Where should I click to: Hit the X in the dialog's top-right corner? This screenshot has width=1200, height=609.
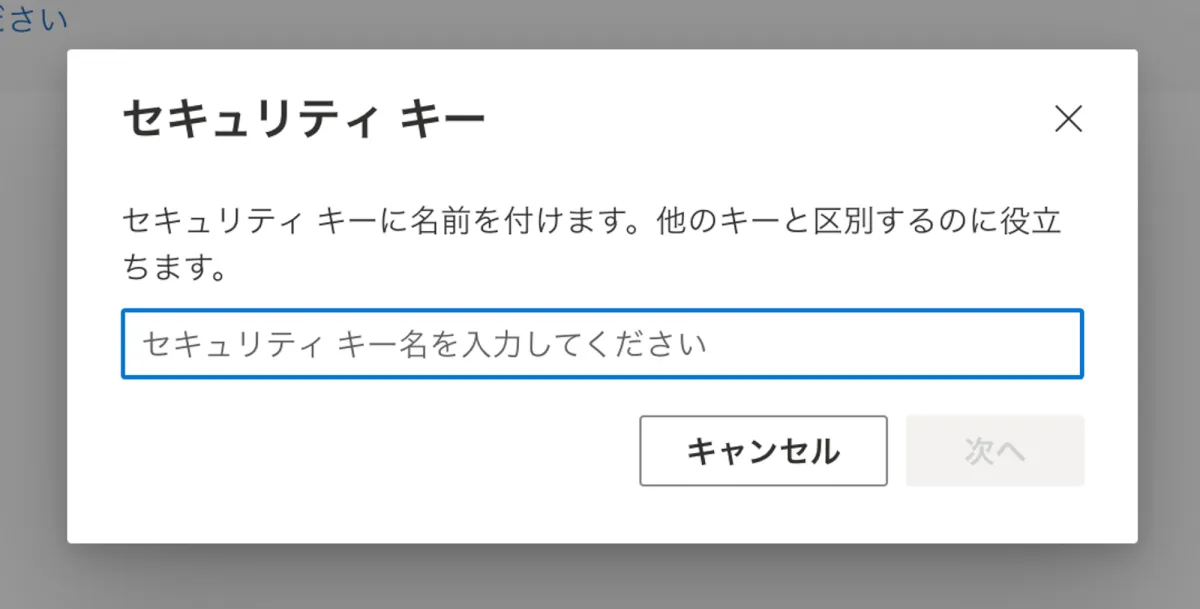click(x=1069, y=120)
